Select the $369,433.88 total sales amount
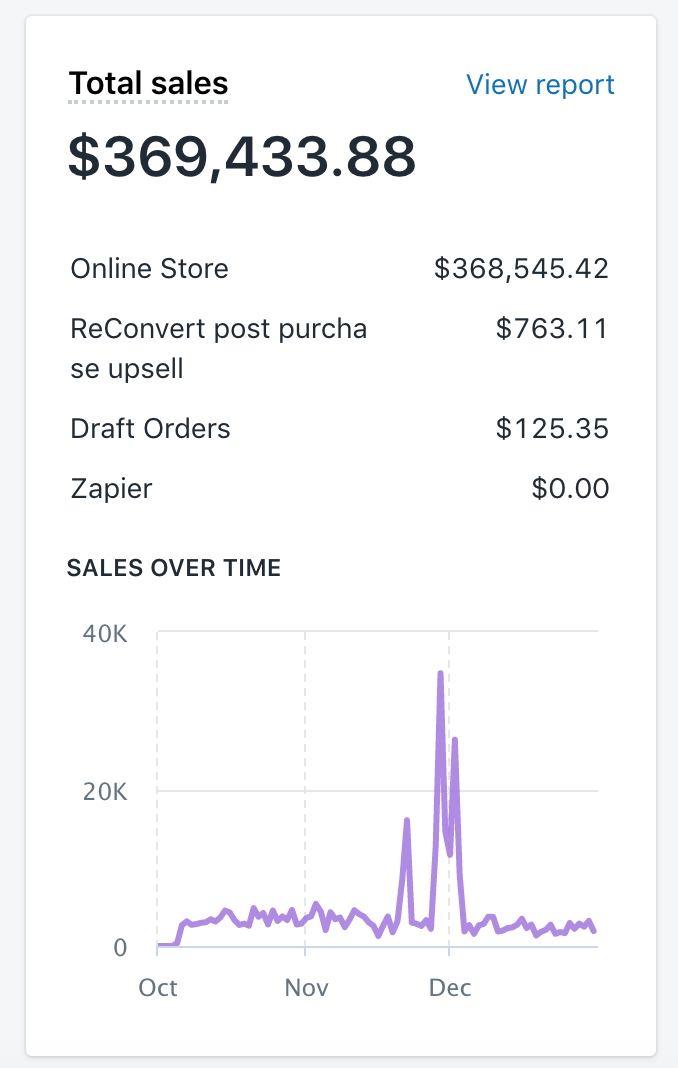This screenshot has height=1068, width=678. point(242,157)
